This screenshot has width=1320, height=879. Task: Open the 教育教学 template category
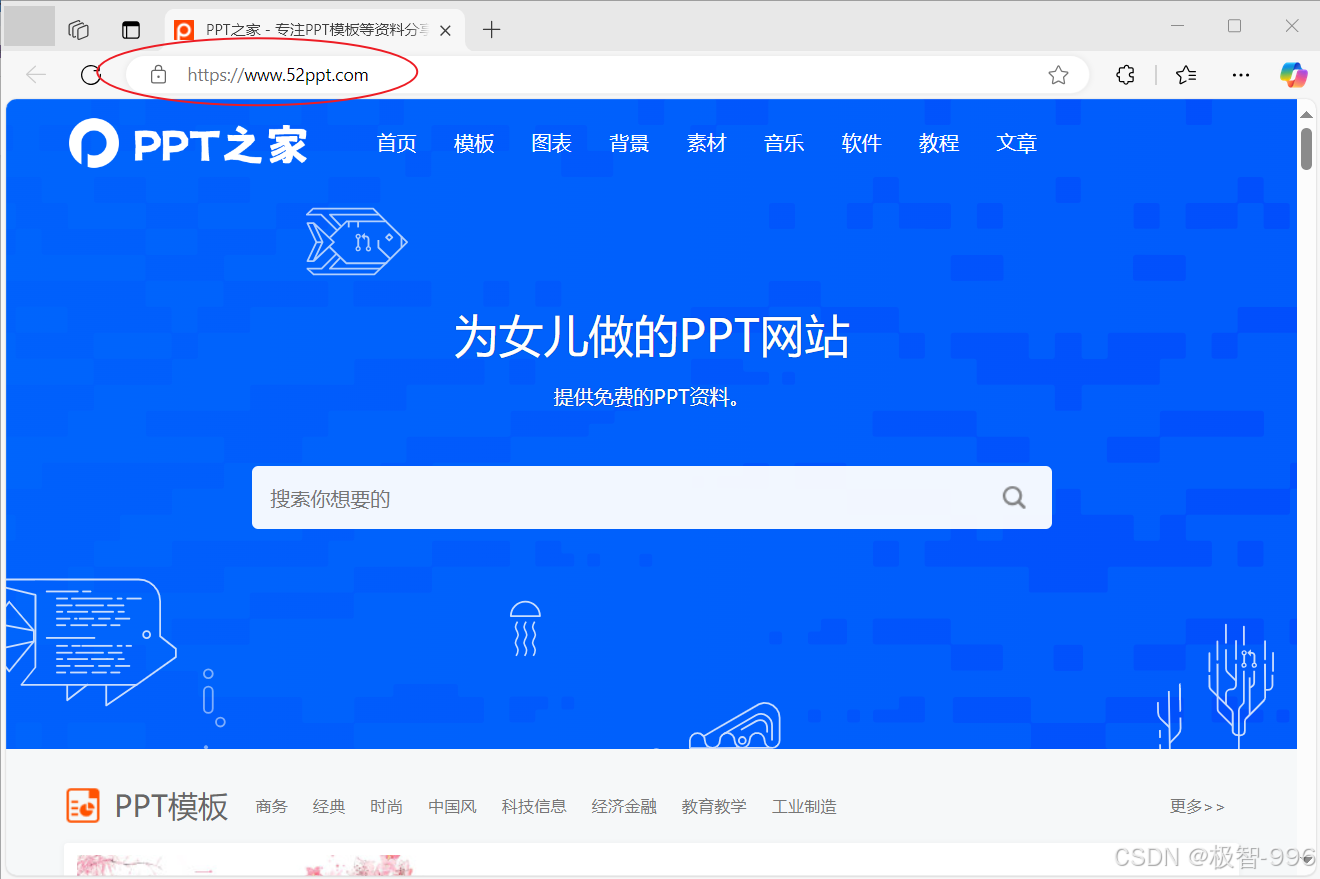click(x=714, y=806)
